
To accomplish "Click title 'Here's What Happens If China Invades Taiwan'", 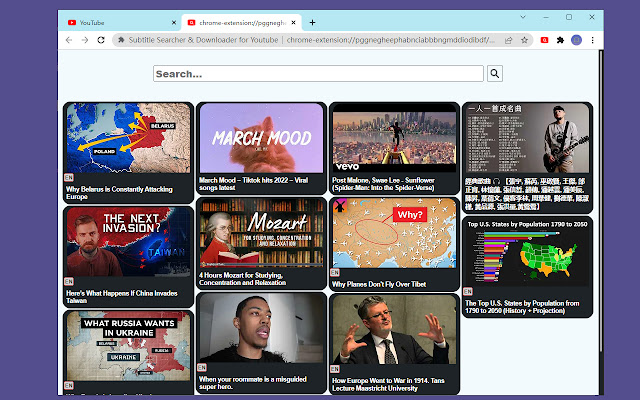I will point(122,297).
